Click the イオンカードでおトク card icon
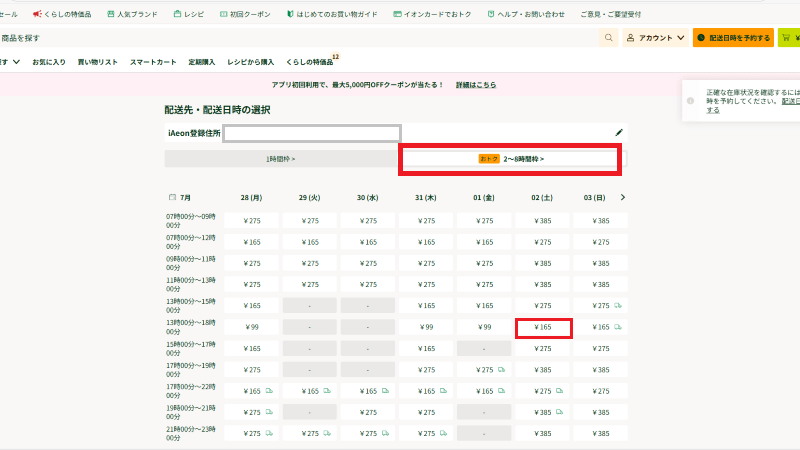The width and height of the screenshot is (800, 450). (397, 14)
